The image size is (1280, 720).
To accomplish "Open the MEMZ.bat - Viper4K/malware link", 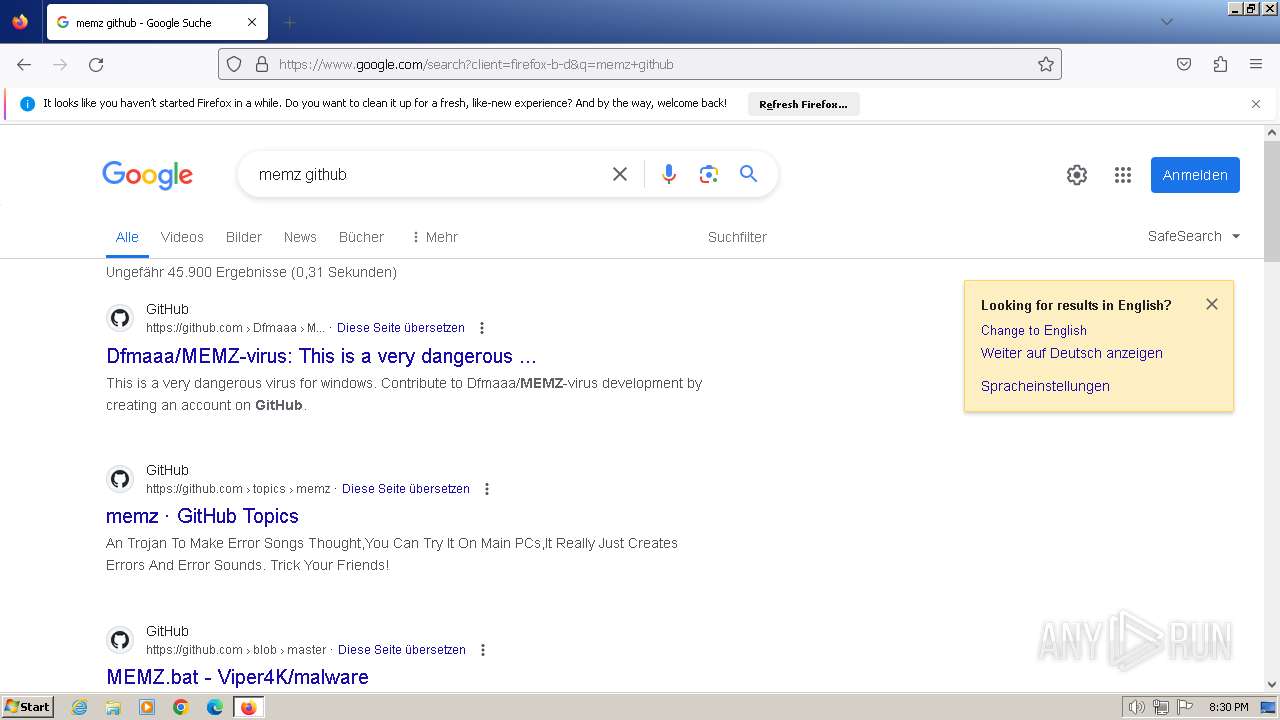I will [x=237, y=677].
